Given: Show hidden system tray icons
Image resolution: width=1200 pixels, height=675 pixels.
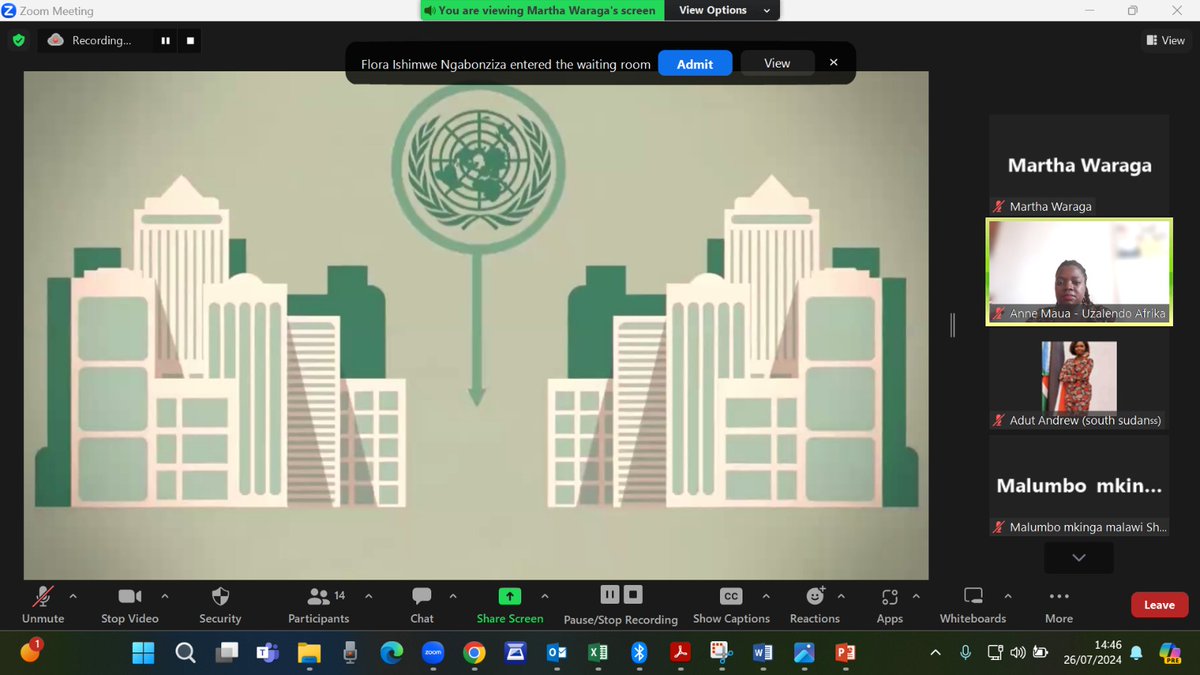Looking at the screenshot, I should 935,653.
